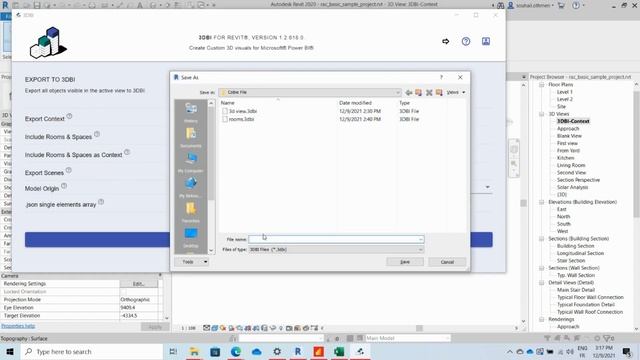The width and height of the screenshot is (640, 360).
Task: Open Task View on the taskbar
Action: point(173,351)
